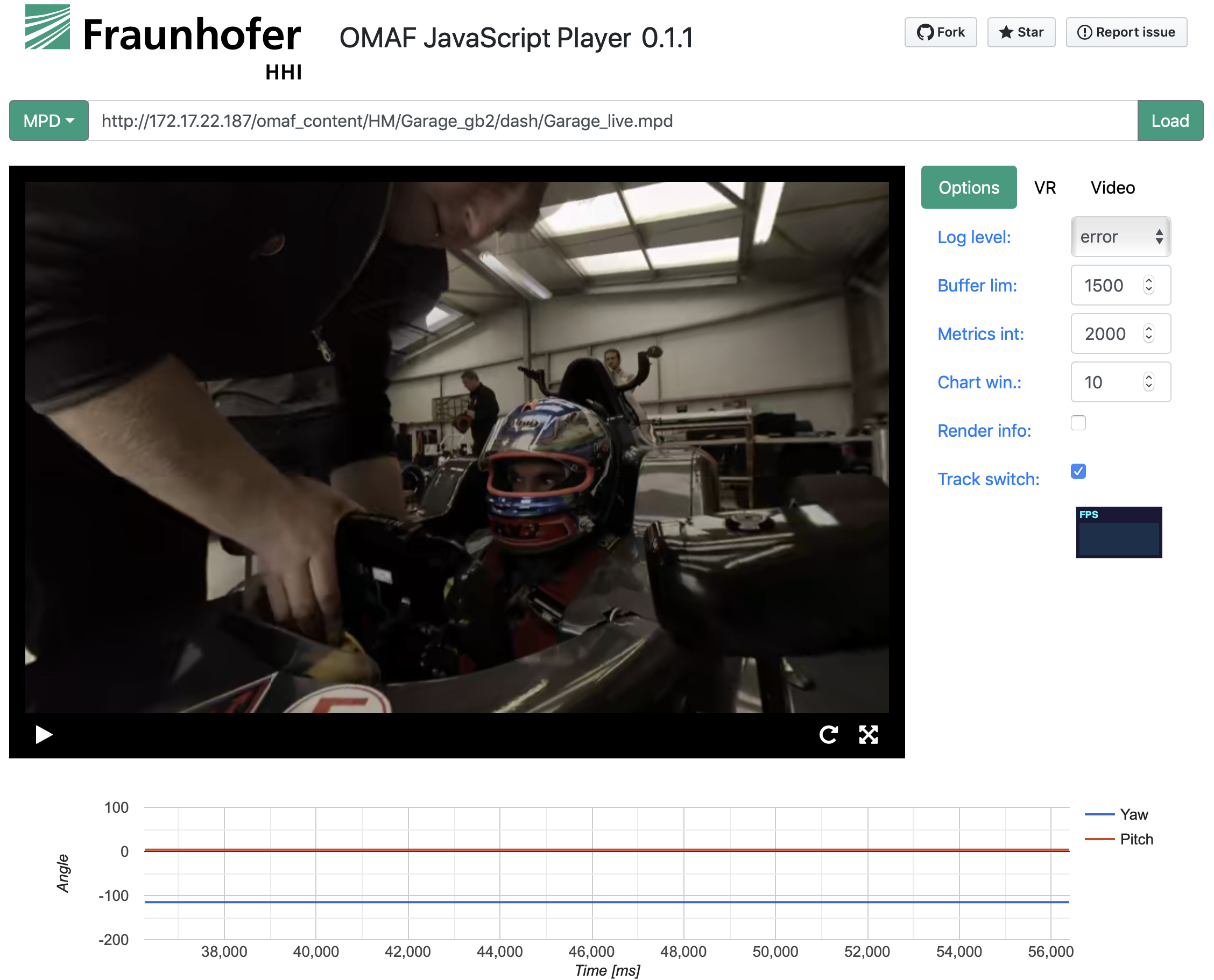The image size is (1214, 980).
Task: Open the MPD dropdown menu
Action: (x=48, y=121)
